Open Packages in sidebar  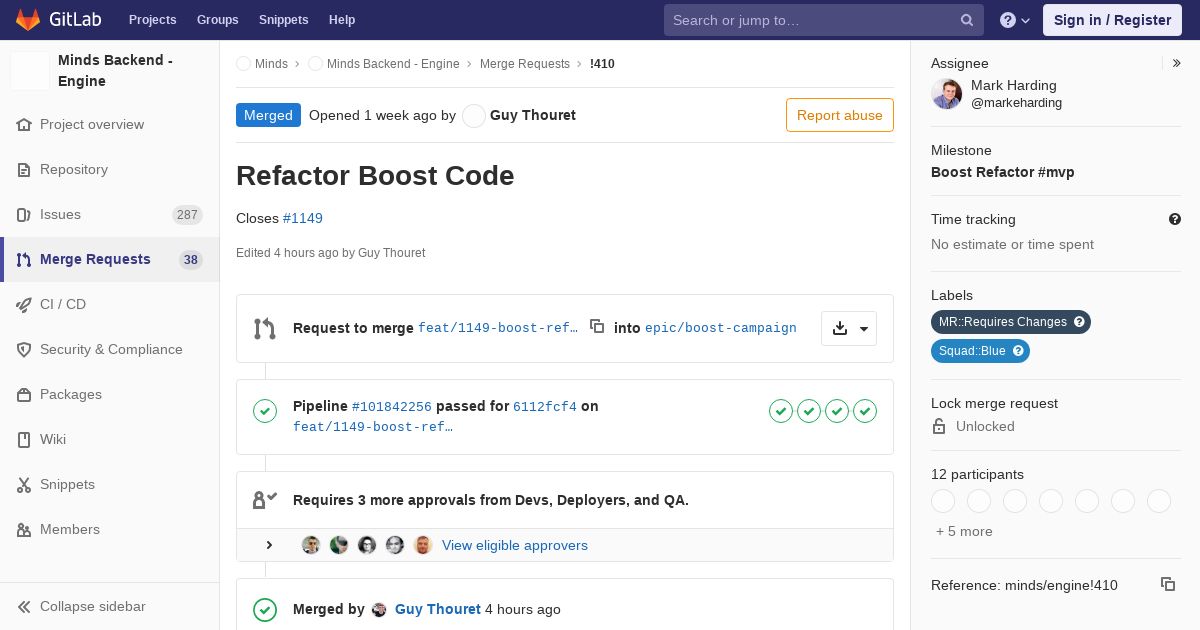pos(110,394)
